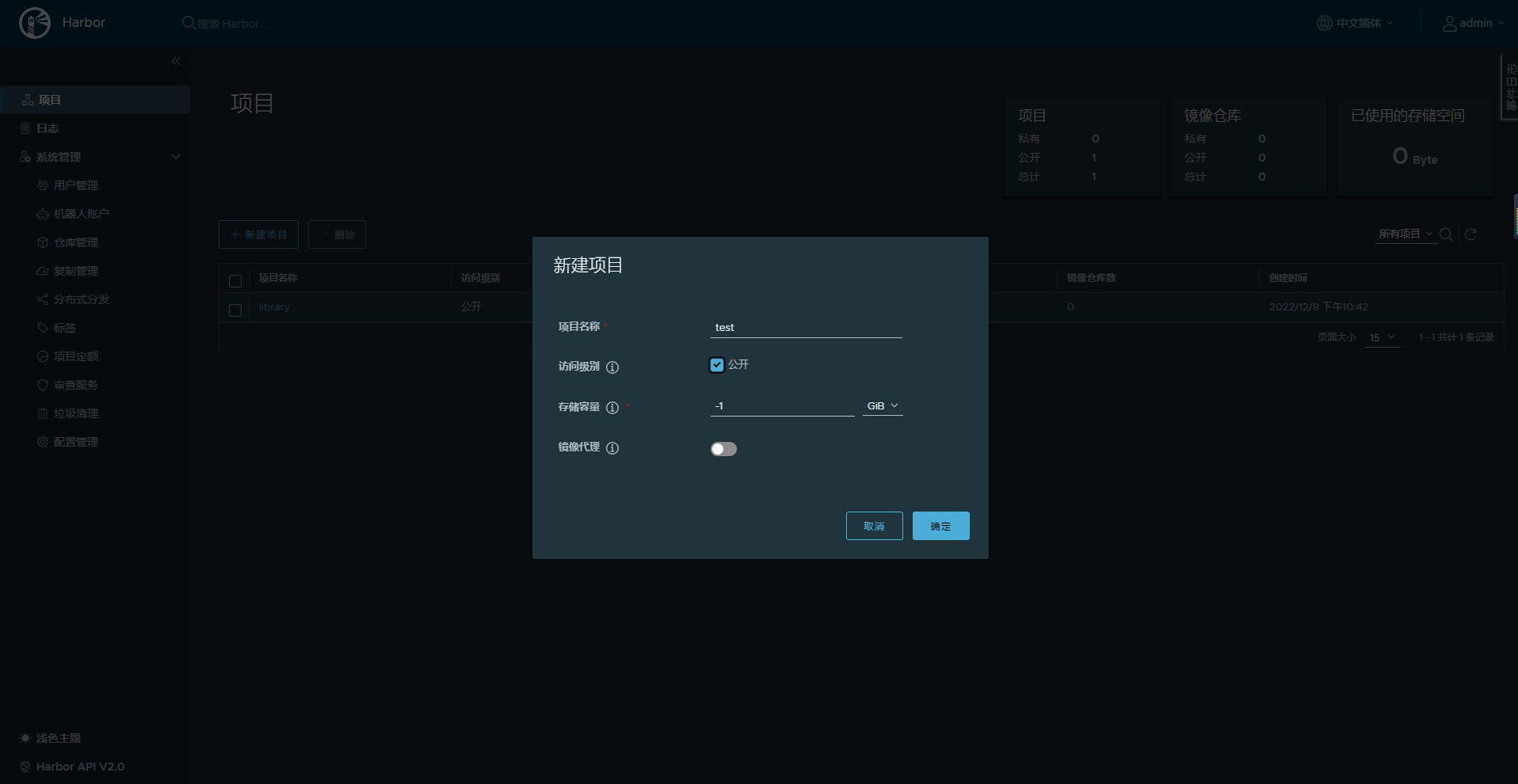Viewport: 1518px width, 784px height.
Task: Open the page size 15 dropdown
Action: tap(1383, 337)
